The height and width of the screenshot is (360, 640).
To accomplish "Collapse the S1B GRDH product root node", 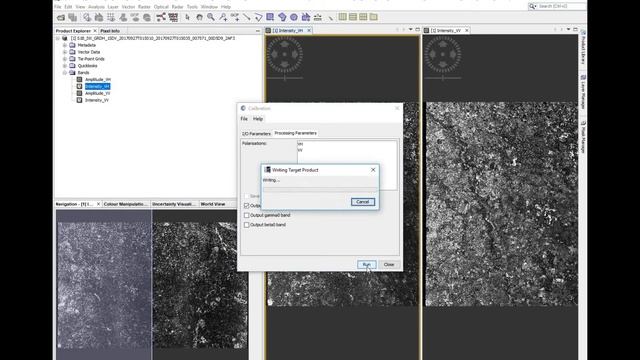I will 58,38.
